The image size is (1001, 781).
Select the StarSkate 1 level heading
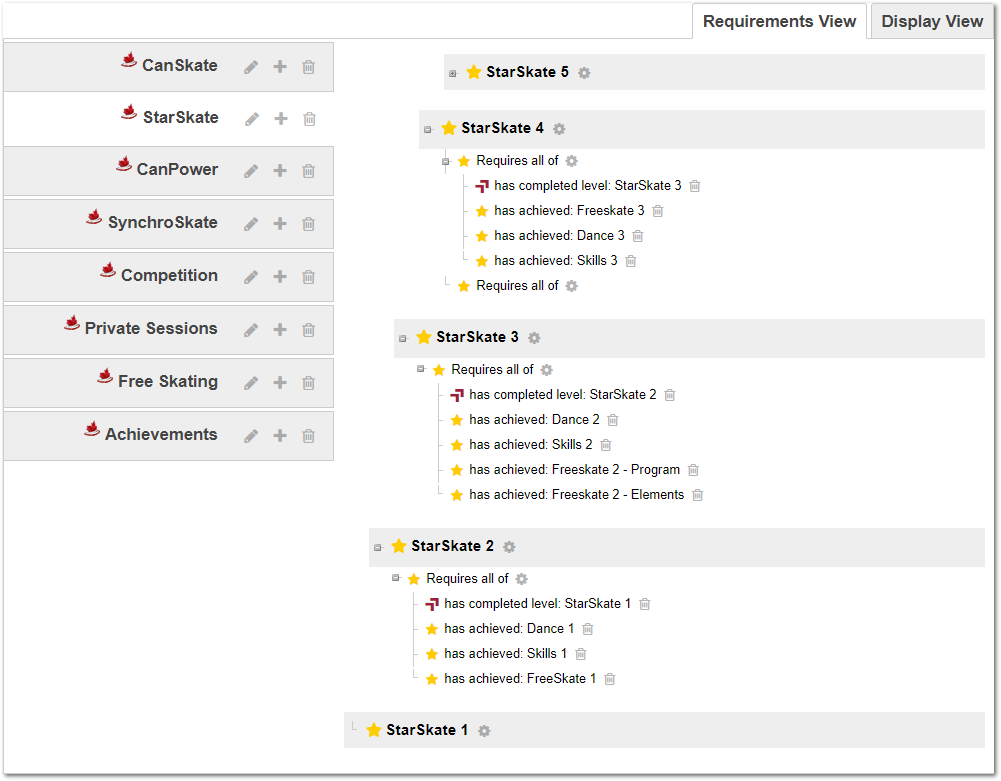point(427,730)
